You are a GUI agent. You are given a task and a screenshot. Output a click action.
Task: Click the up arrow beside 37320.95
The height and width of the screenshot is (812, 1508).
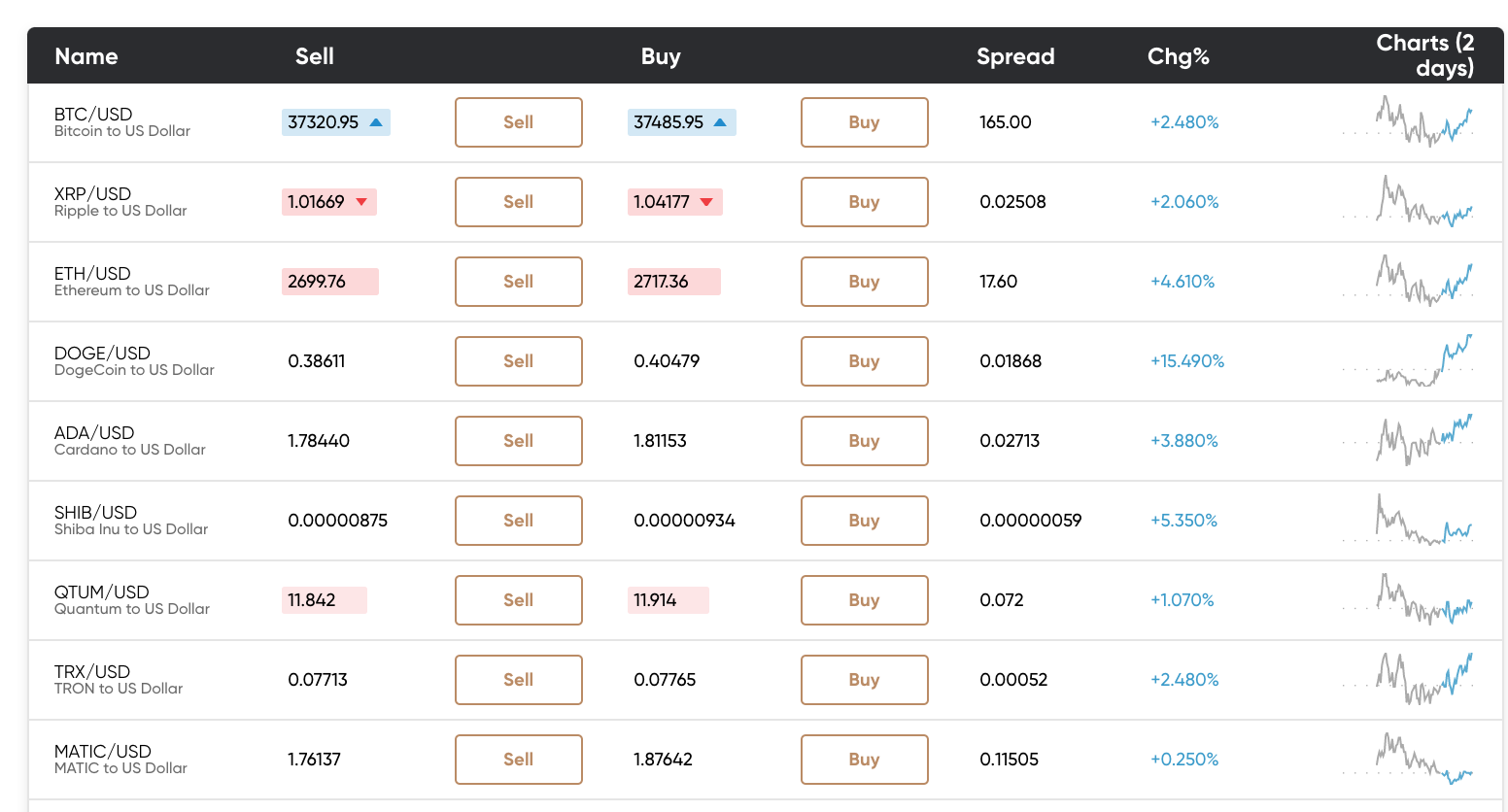click(376, 122)
